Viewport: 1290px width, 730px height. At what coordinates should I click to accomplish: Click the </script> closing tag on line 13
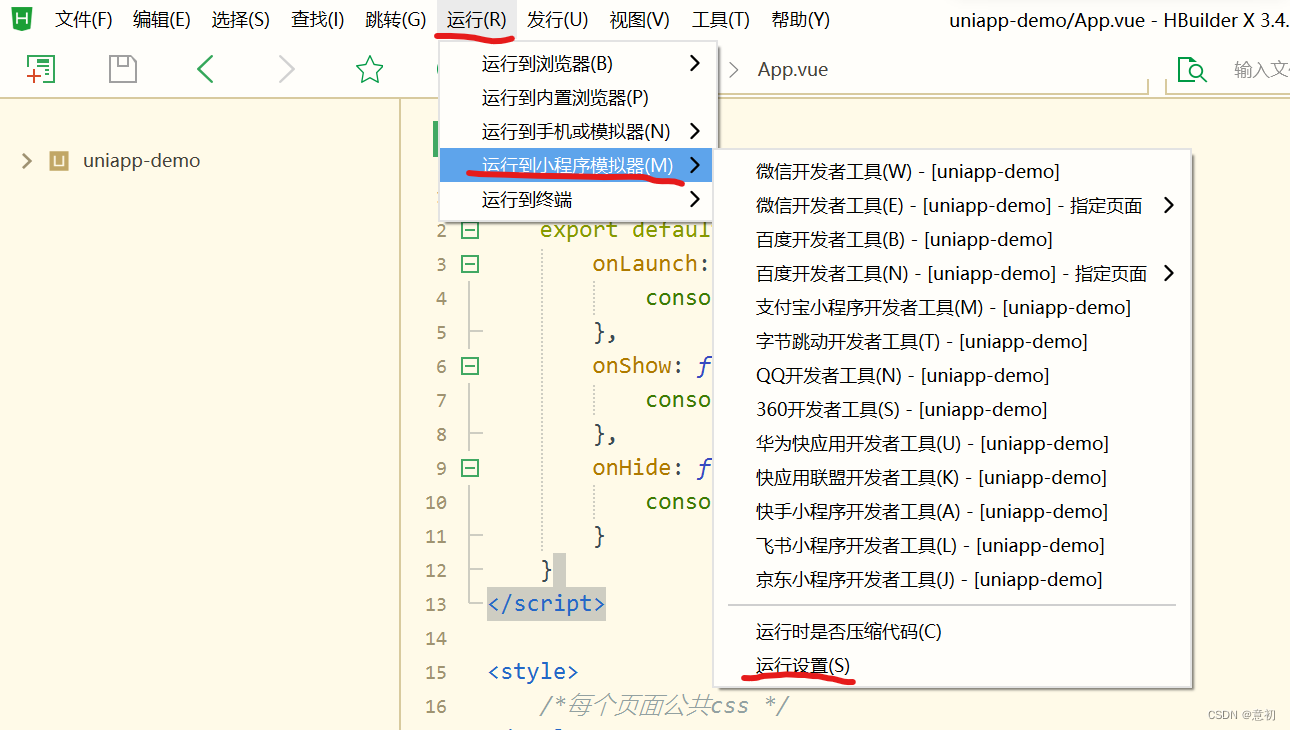click(546, 604)
